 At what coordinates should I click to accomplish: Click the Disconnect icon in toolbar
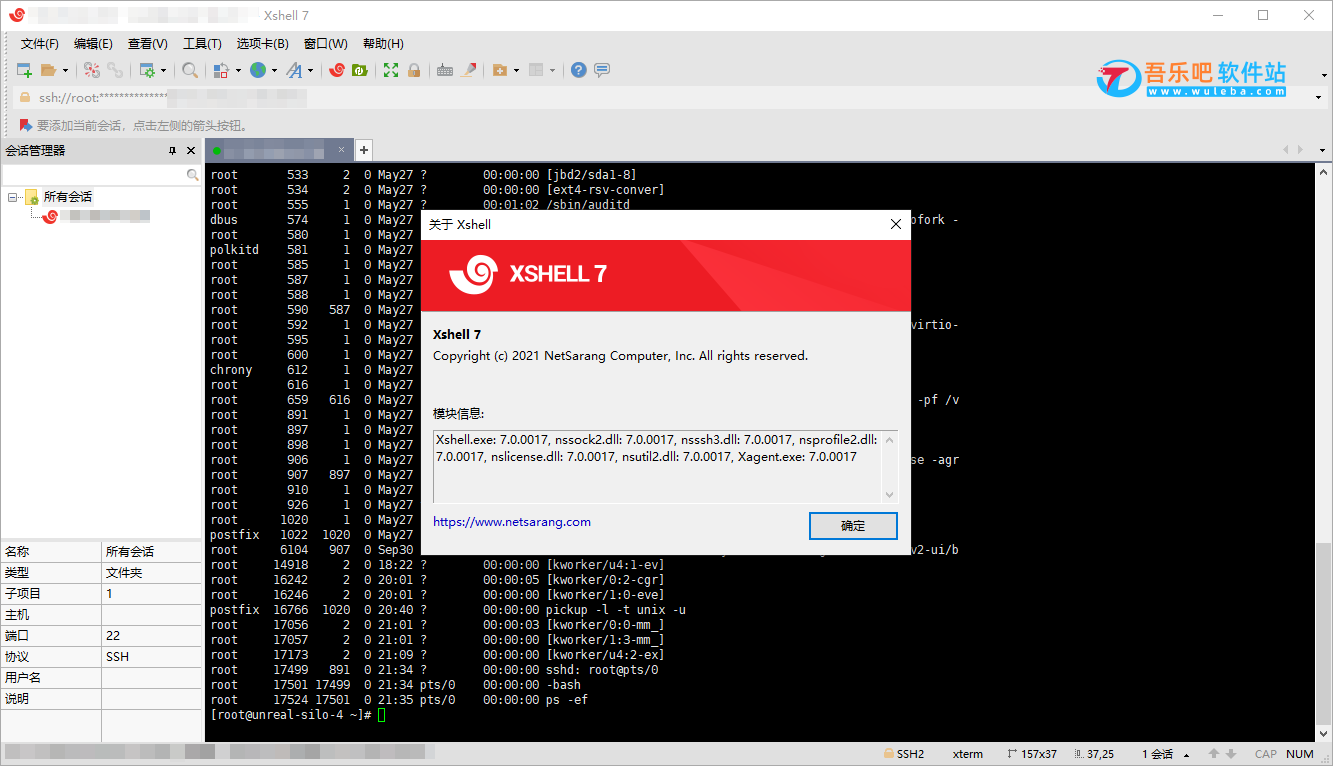[x=92, y=70]
